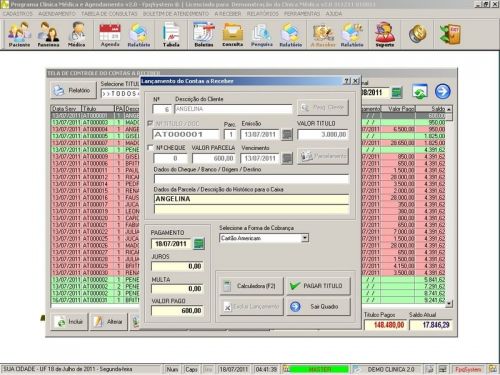Open the BOLETIM DE ATENDIMENTO menu
The height and width of the screenshot is (375, 500).
click(x=176, y=14)
